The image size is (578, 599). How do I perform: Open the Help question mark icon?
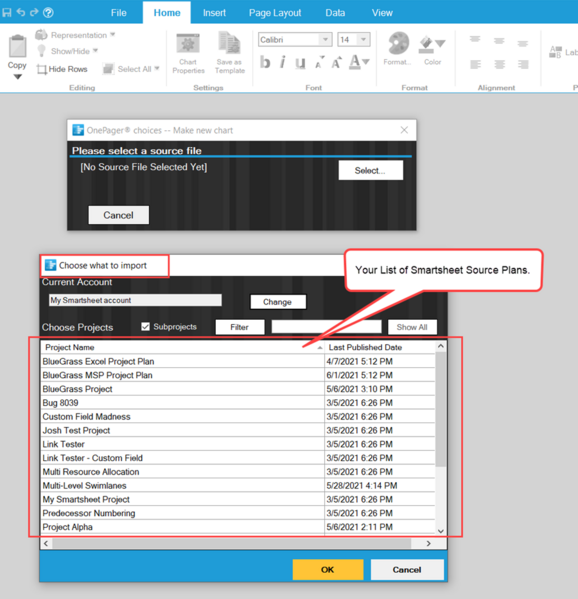48,12
